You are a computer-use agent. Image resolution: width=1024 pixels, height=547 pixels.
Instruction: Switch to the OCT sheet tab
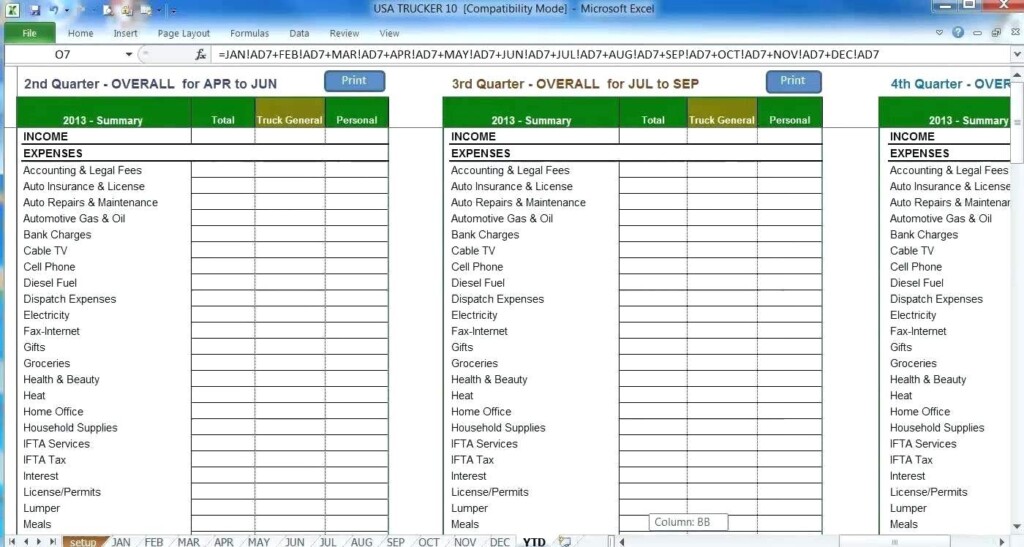429,542
